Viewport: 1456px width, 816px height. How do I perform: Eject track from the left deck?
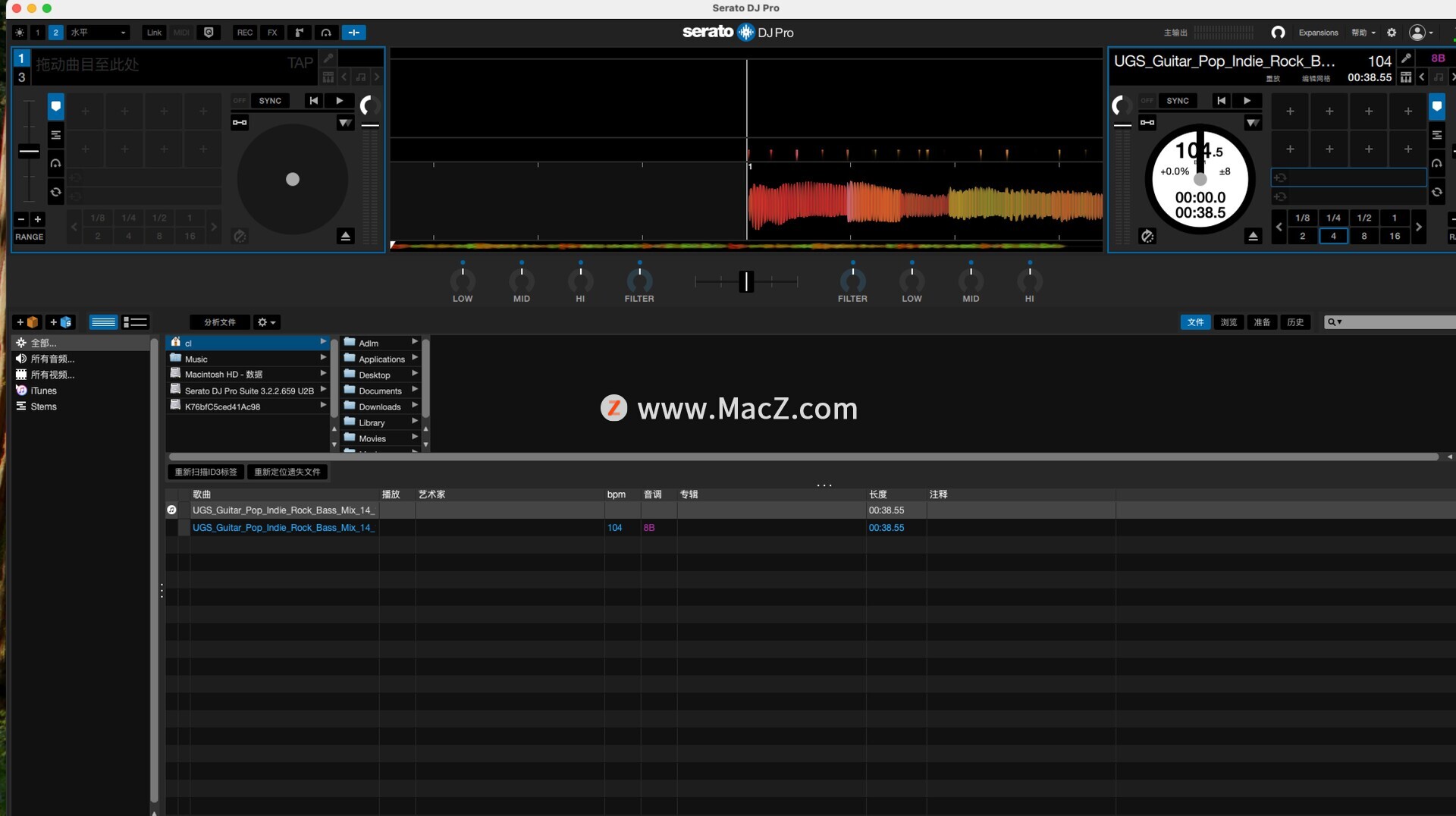tap(345, 237)
